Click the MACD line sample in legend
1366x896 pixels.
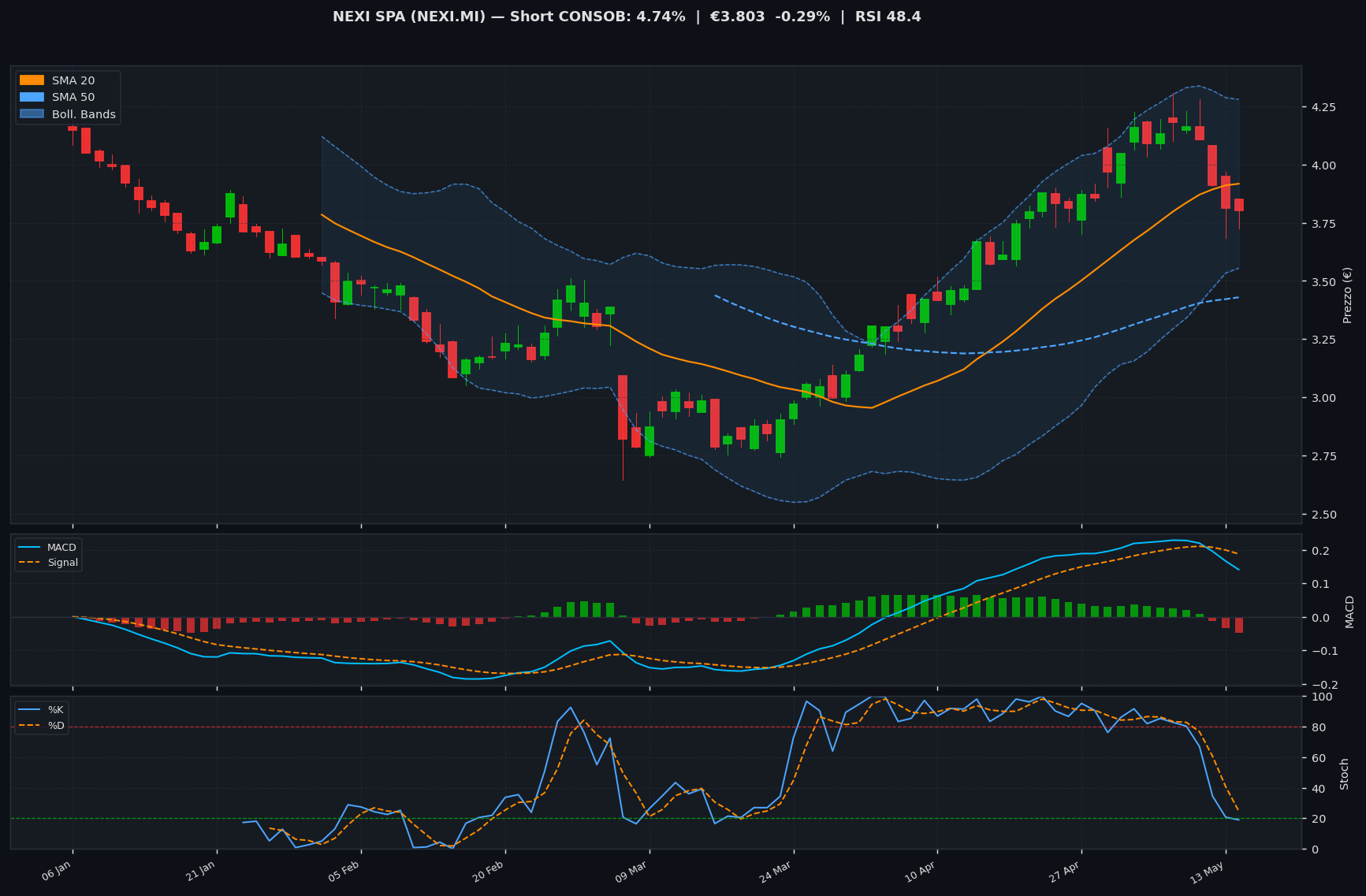31,548
